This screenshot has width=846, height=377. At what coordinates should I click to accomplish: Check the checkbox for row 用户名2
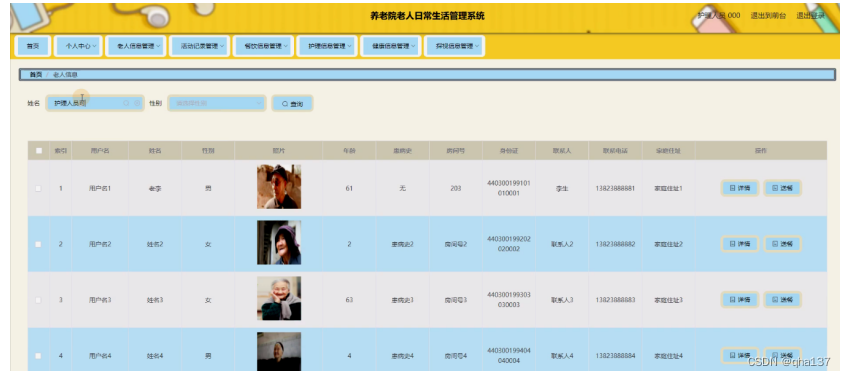tap(38, 244)
